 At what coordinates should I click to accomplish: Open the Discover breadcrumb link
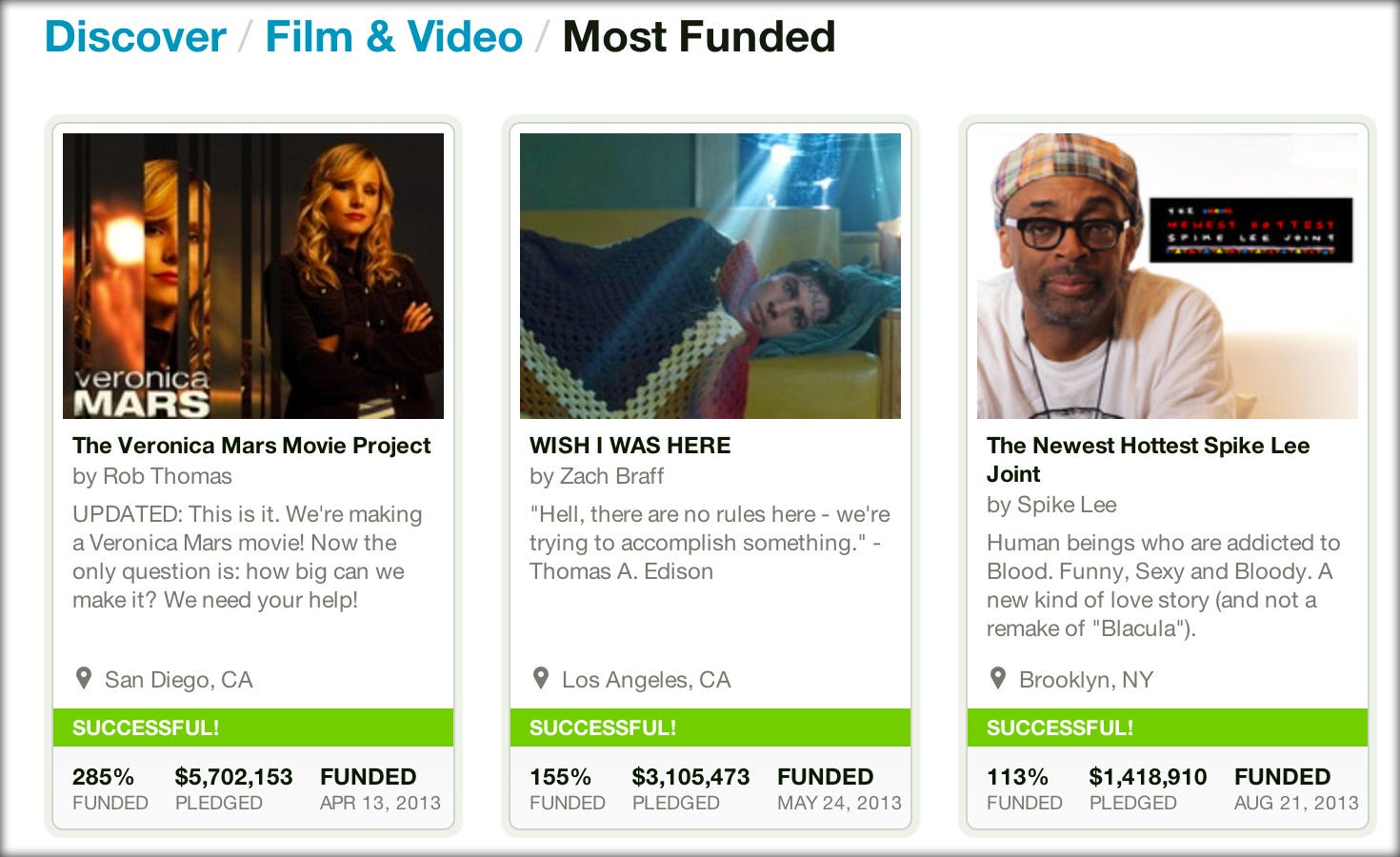click(x=135, y=37)
